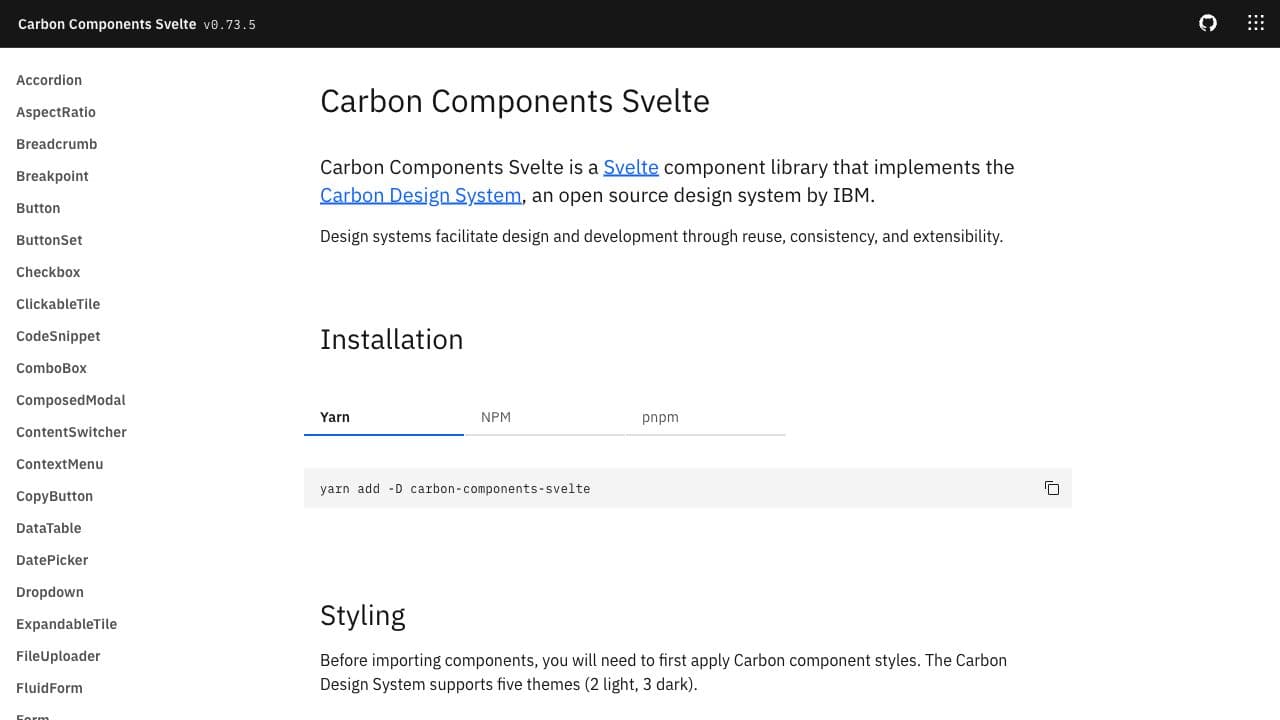The height and width of the screenshot is (720, 1280).
Task: Switch to the pnpm tab
Action: 660,417
